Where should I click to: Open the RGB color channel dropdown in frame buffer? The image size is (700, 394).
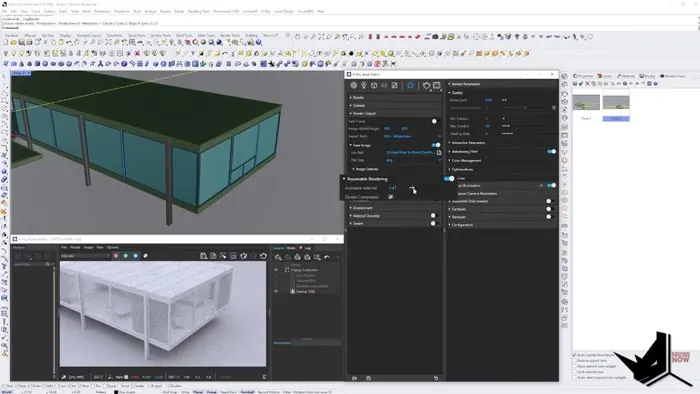tap(85, 256)
